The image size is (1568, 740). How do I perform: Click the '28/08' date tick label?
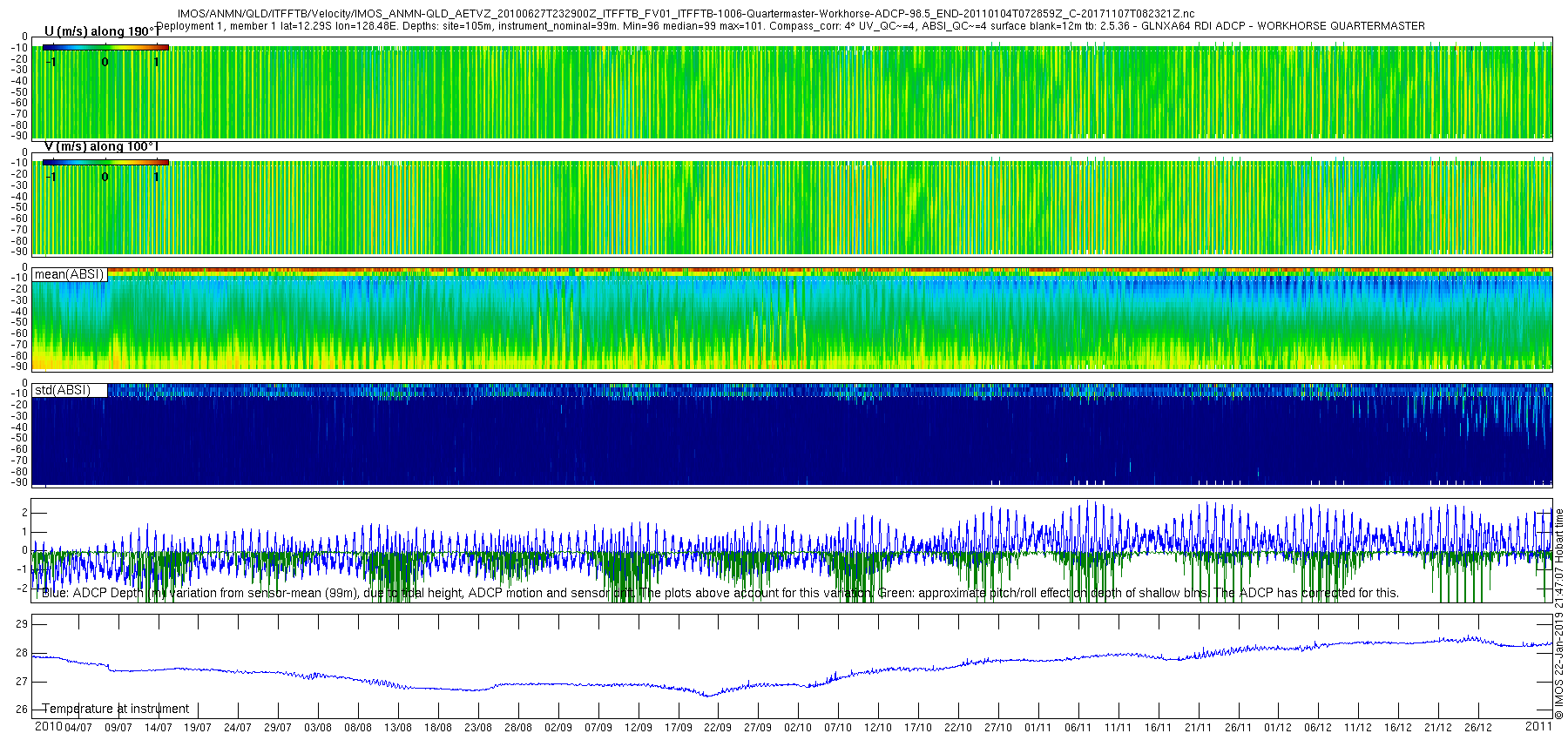coord(518,728)
